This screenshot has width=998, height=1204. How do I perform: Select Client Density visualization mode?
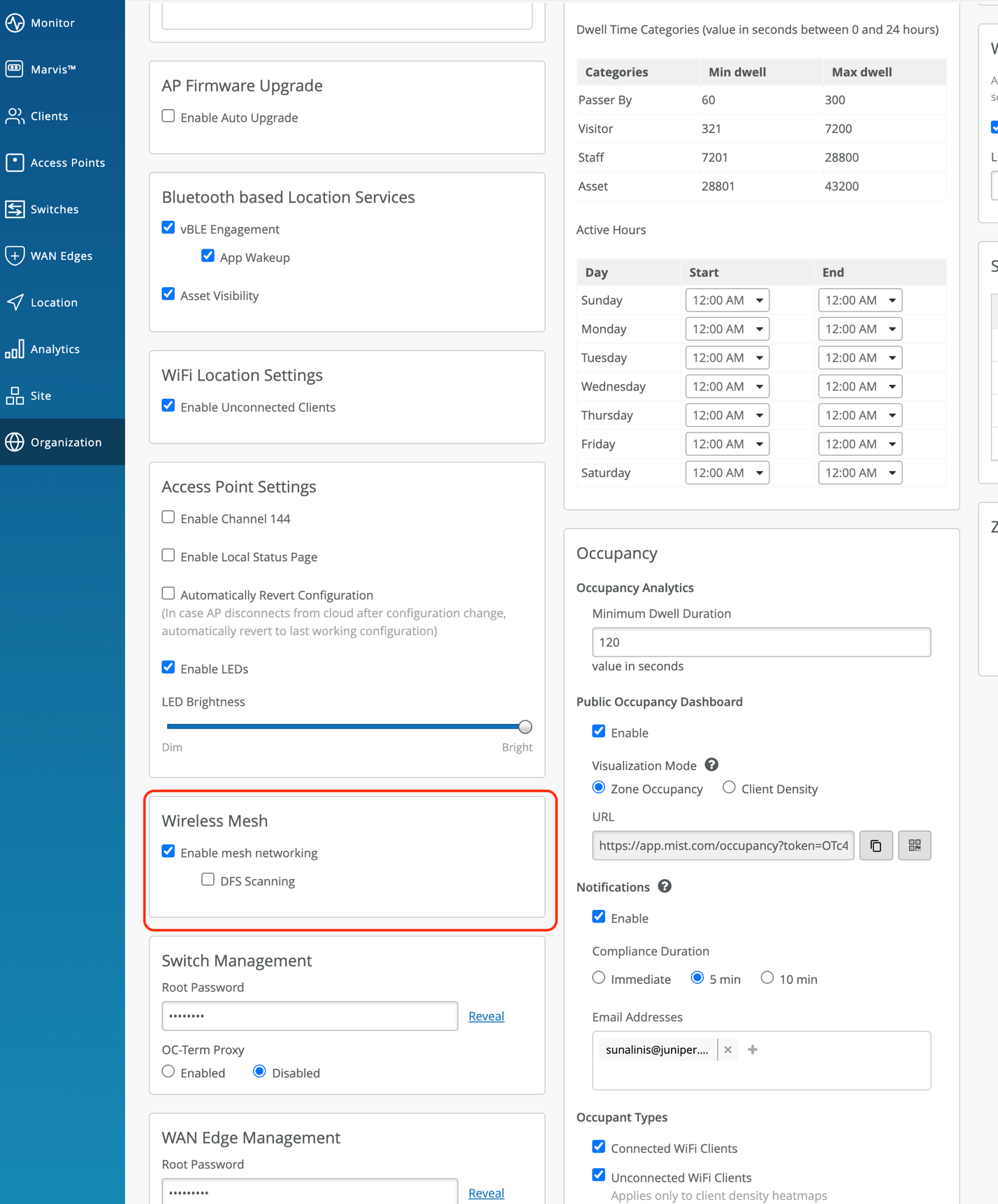tap(729, 788)
